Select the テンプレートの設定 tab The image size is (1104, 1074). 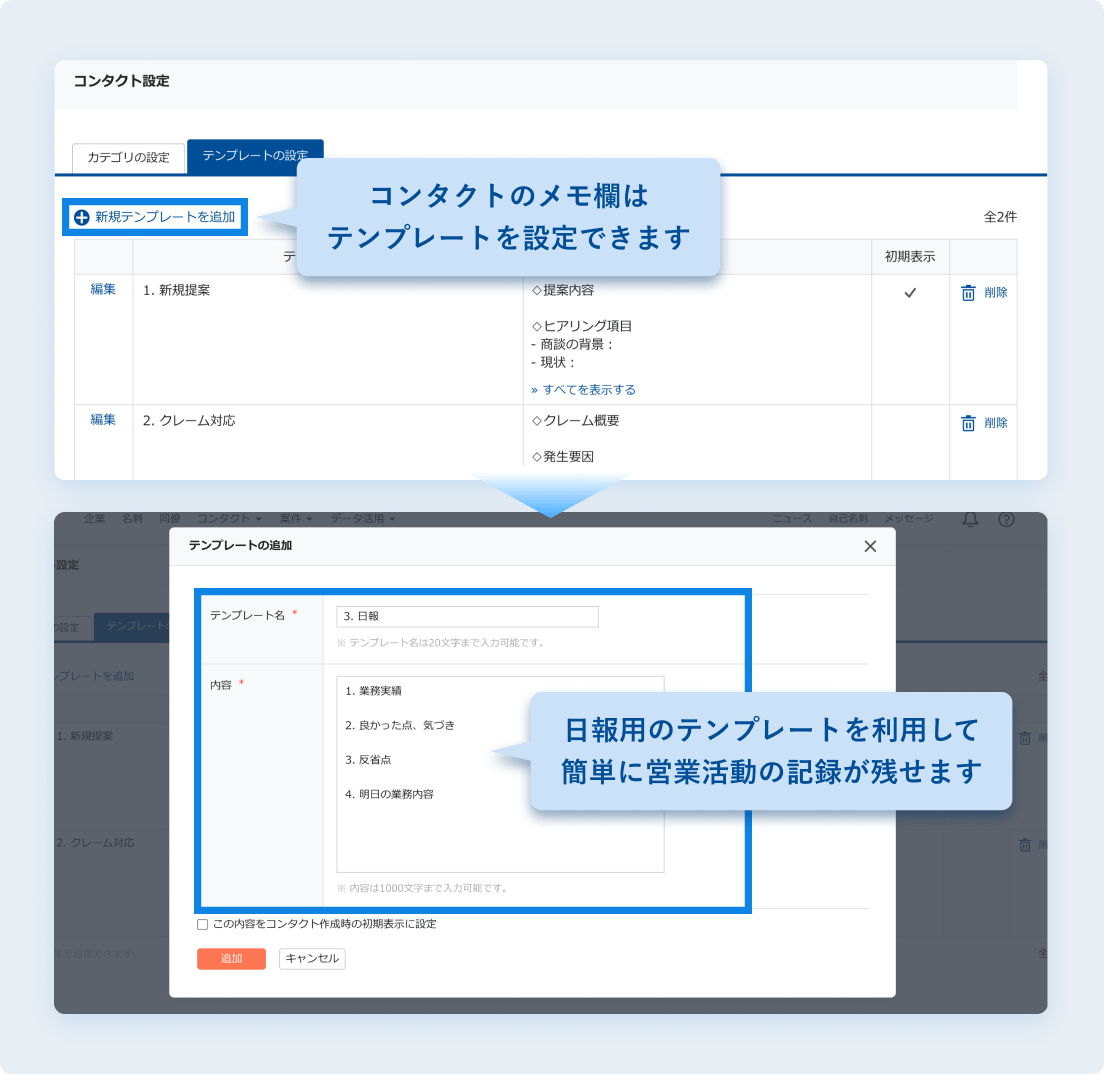[x=254, y=156]
